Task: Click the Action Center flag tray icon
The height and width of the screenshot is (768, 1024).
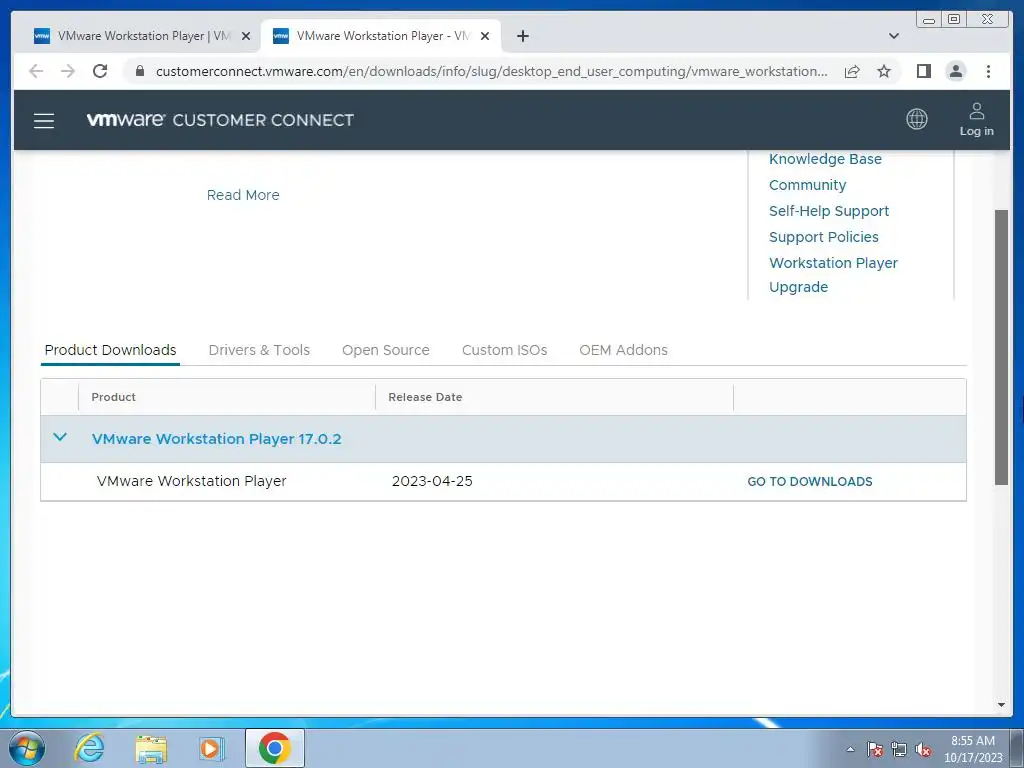Action: pyautogui.click(x=874, y=750)
